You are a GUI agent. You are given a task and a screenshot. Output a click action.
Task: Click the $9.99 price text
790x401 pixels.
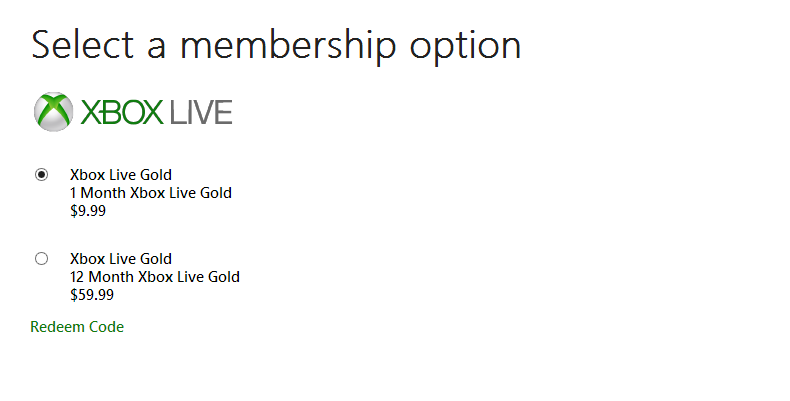point(88,210)
